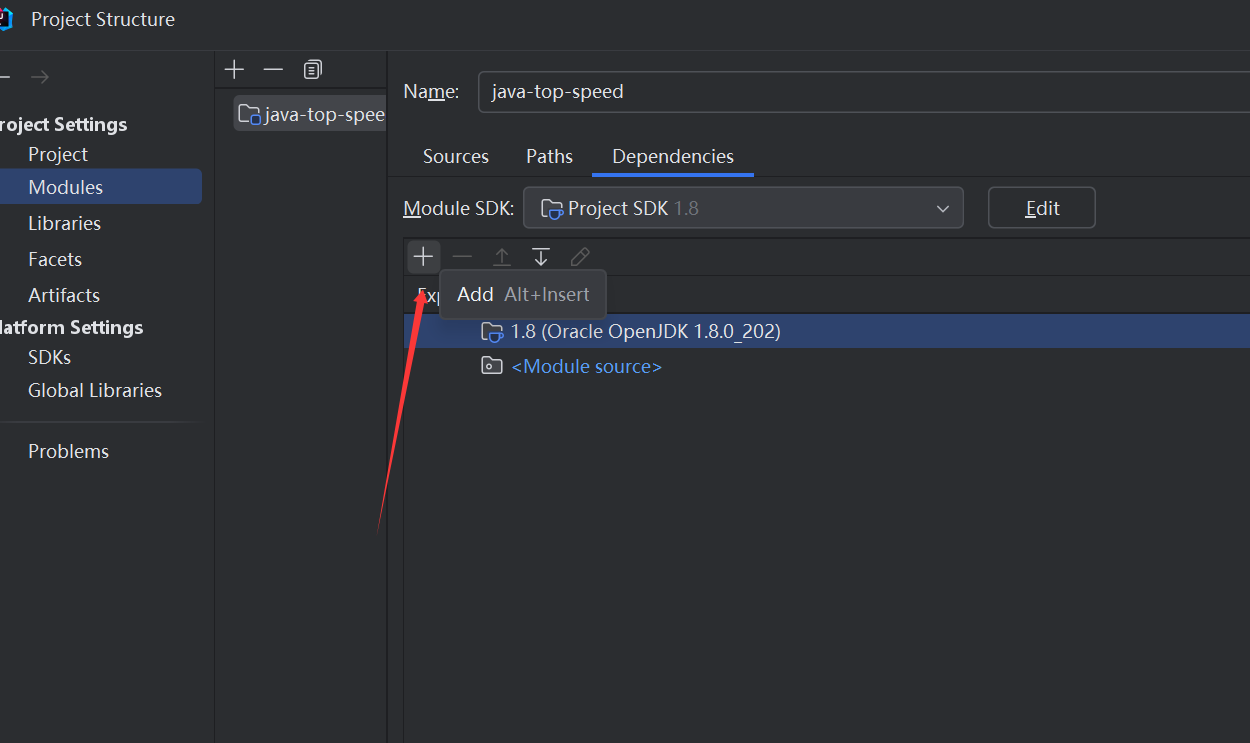Open SDKs under Platform Settings
1250x743 pixels.
49,357
